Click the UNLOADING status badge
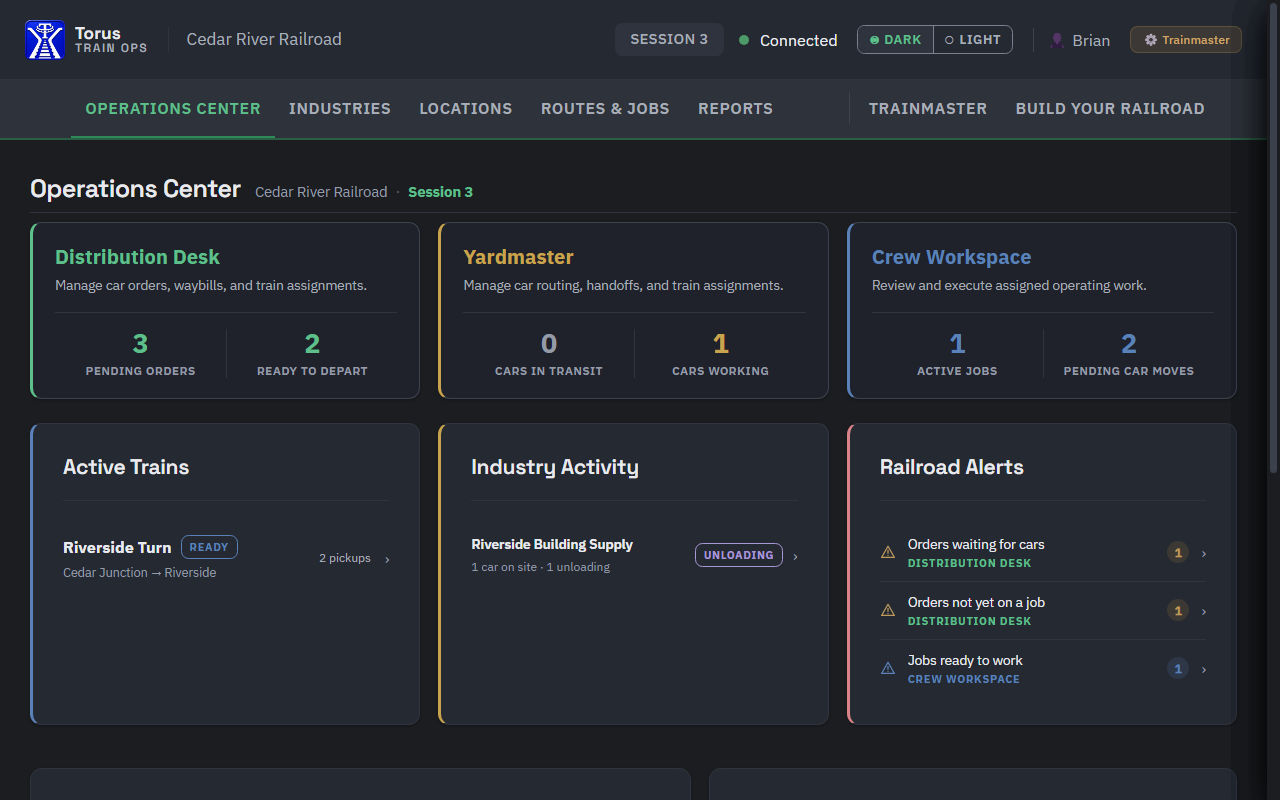 pos(739,555)
